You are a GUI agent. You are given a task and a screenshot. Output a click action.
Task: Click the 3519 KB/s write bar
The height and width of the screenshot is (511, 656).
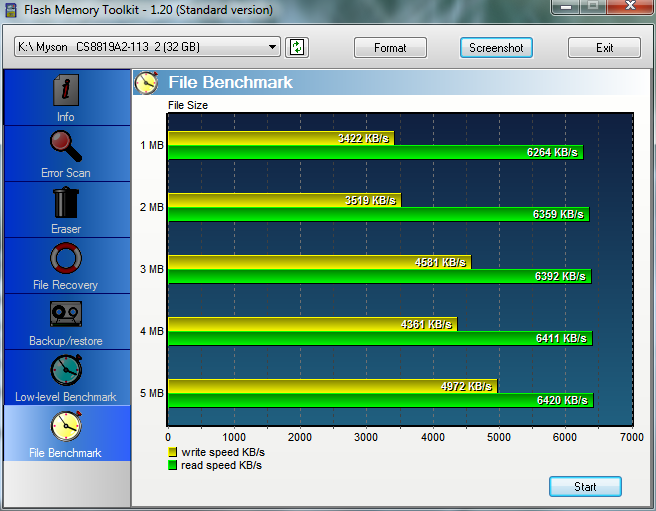pyautogui.click(x=284, y=200)
